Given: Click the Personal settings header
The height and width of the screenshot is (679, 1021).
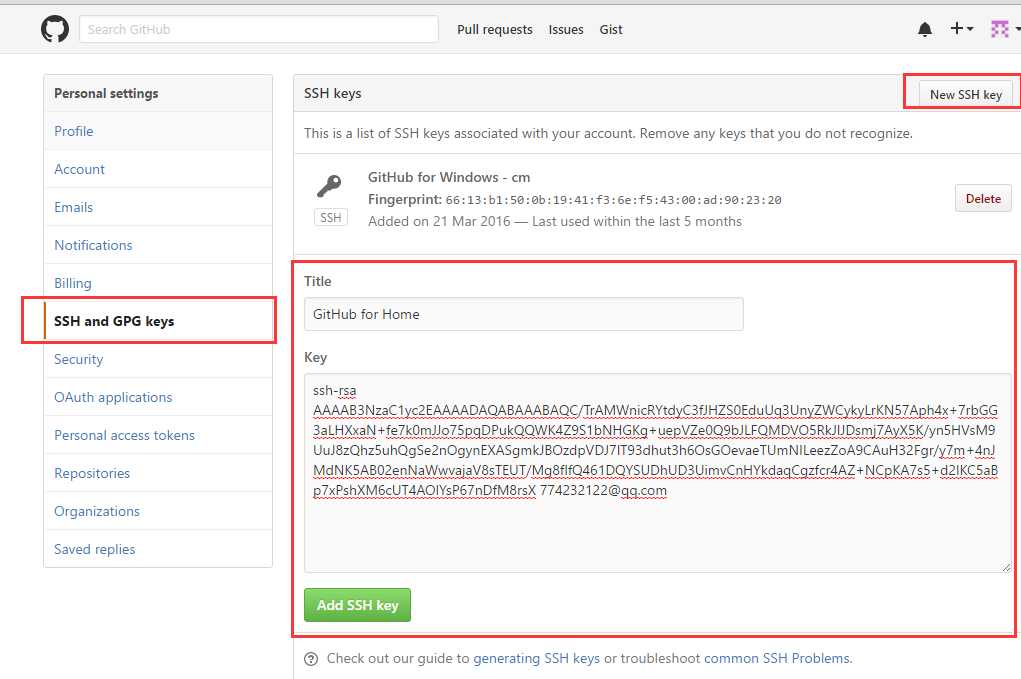Looking at the screenshot, I should [106, 93].
